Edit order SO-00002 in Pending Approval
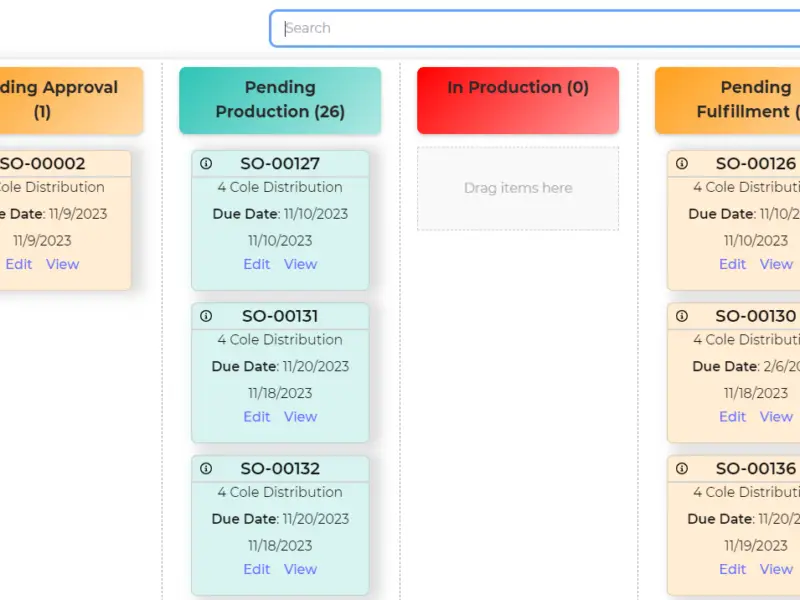 [x=19, y=264]
